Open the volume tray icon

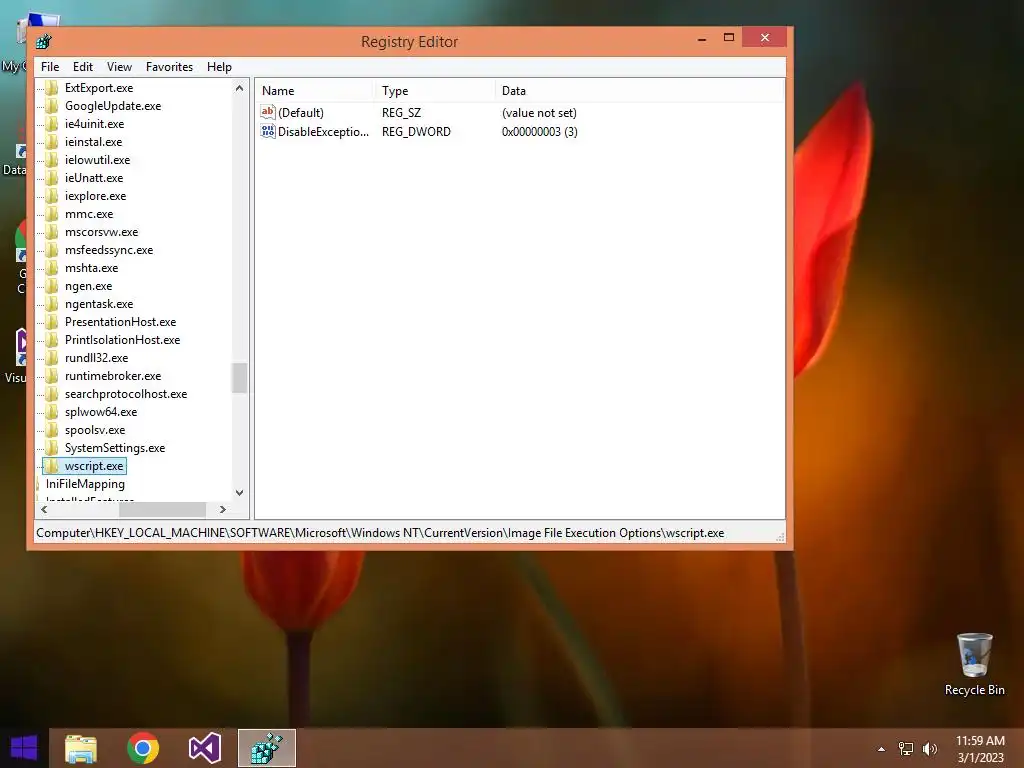coord(930,749)
